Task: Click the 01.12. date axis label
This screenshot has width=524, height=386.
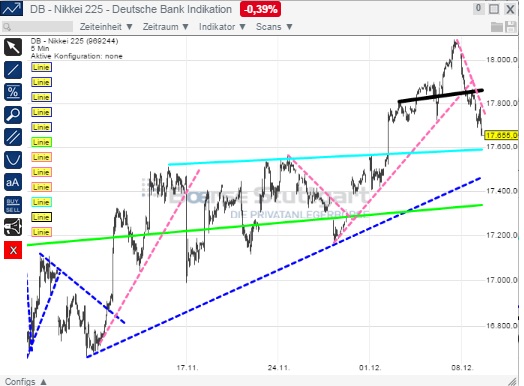Action: 370,368
